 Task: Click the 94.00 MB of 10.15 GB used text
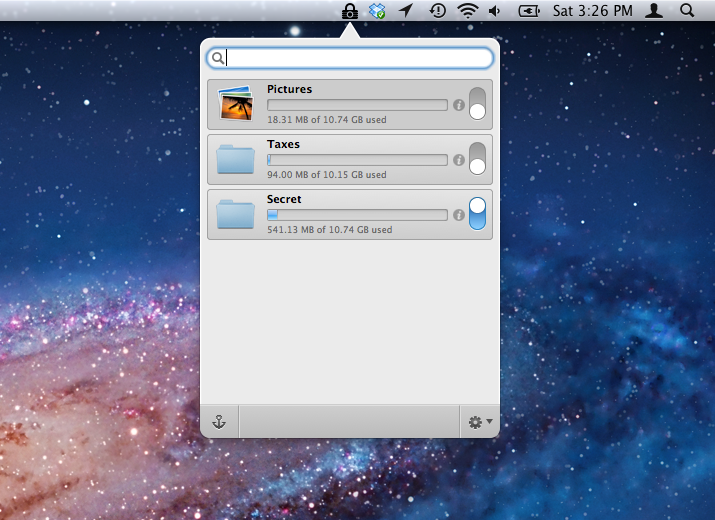[x=326, y=175]
